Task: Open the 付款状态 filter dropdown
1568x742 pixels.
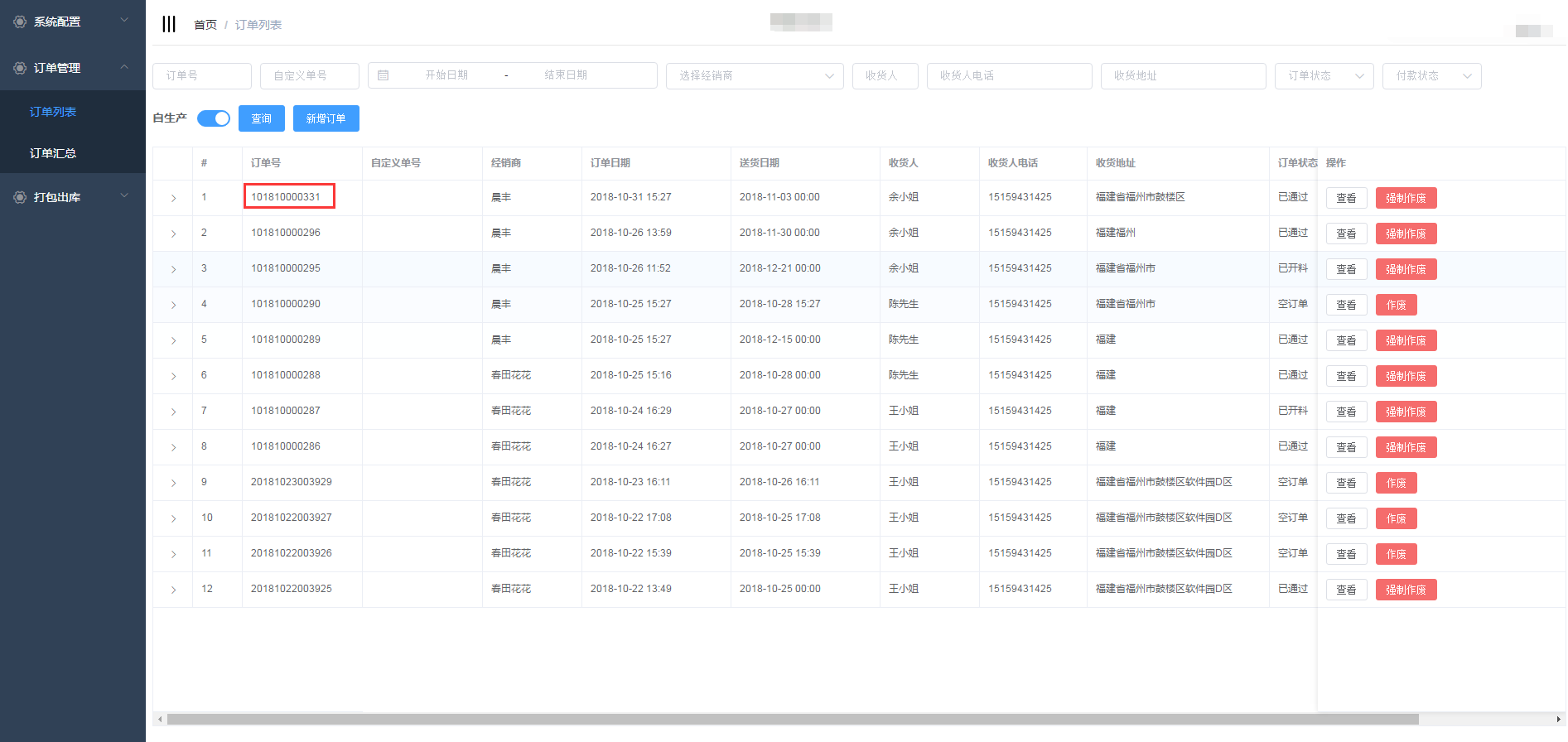Action: click(1431, 75)
